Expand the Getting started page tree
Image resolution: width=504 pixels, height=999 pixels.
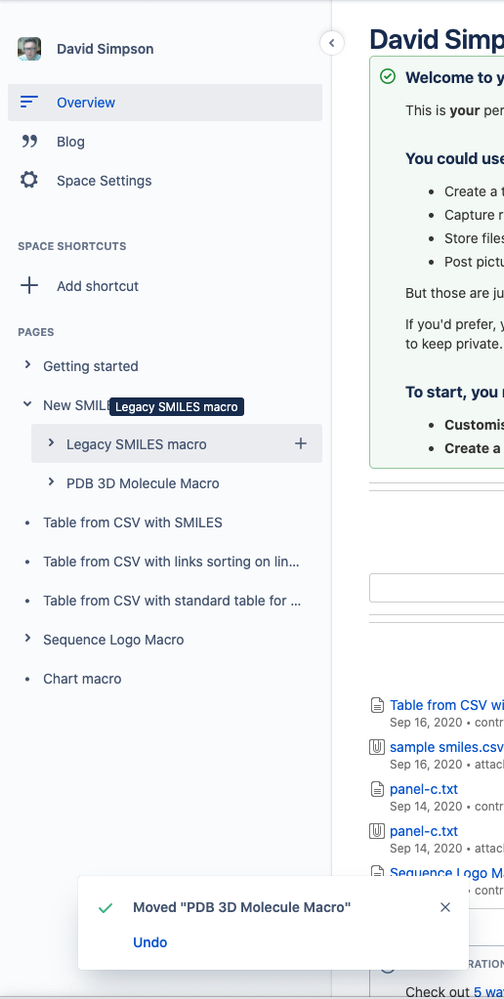[27, 365]
